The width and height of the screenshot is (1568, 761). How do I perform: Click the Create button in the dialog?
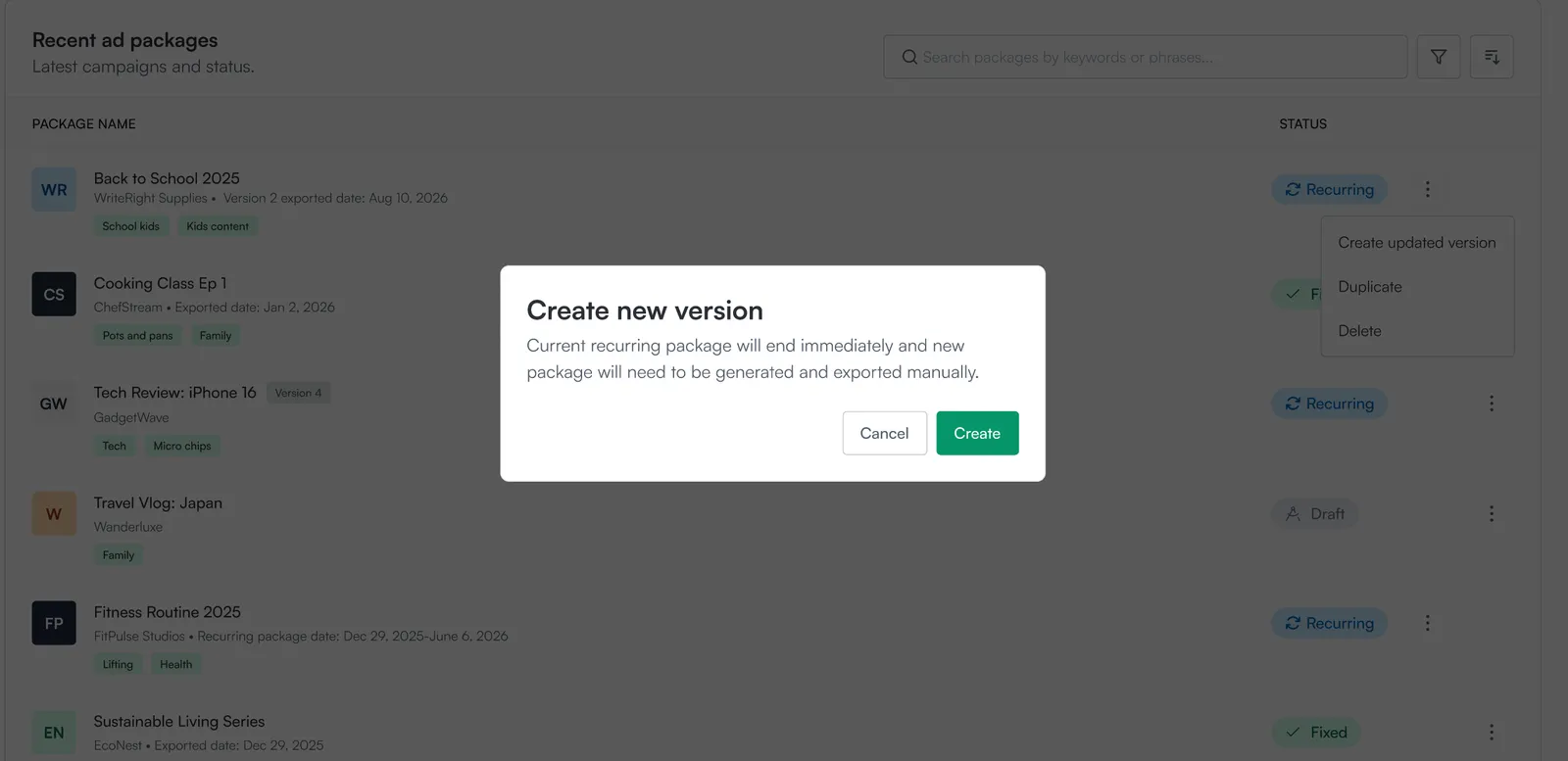point(977,433)
